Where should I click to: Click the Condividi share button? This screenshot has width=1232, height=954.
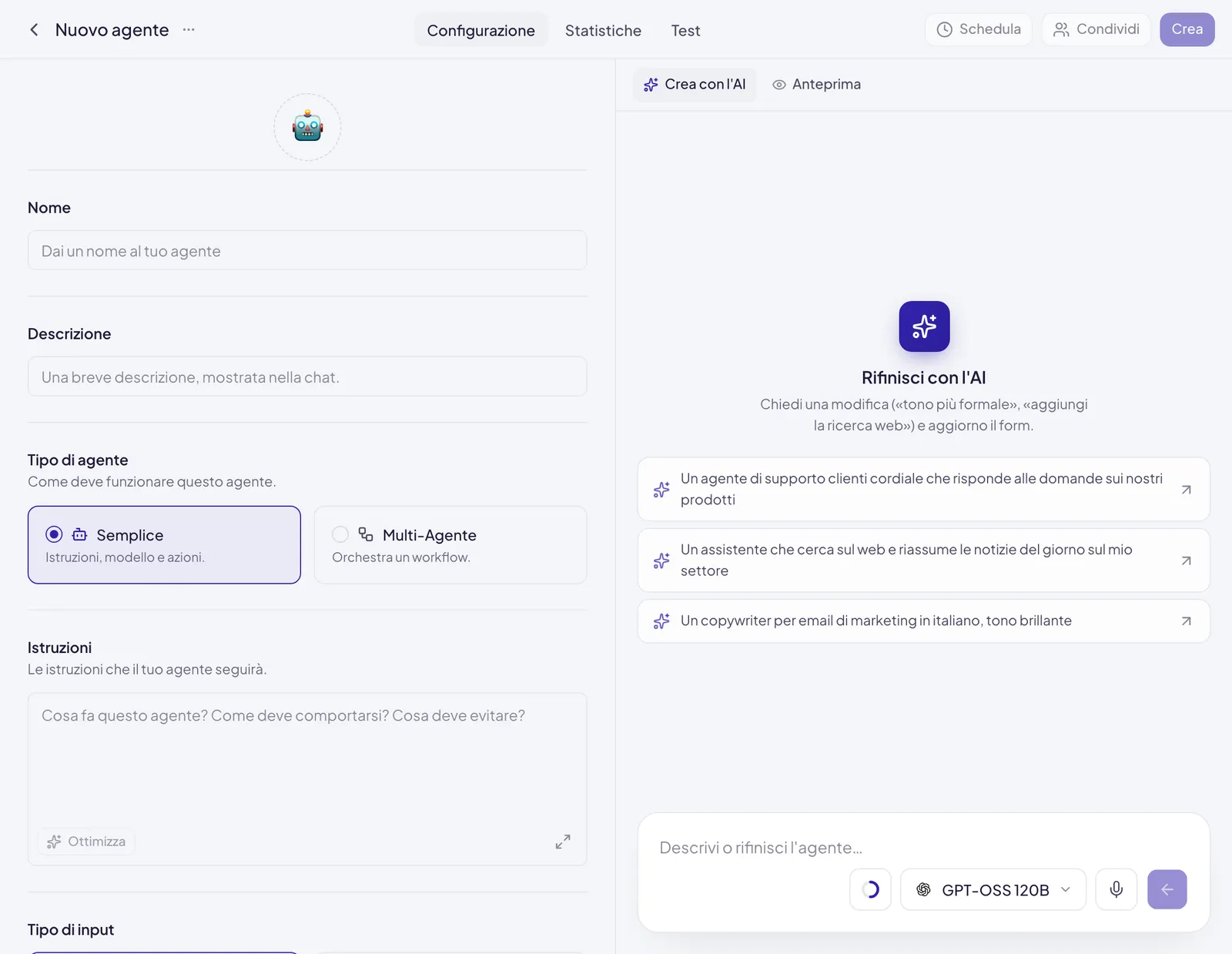coord(1096,29)
